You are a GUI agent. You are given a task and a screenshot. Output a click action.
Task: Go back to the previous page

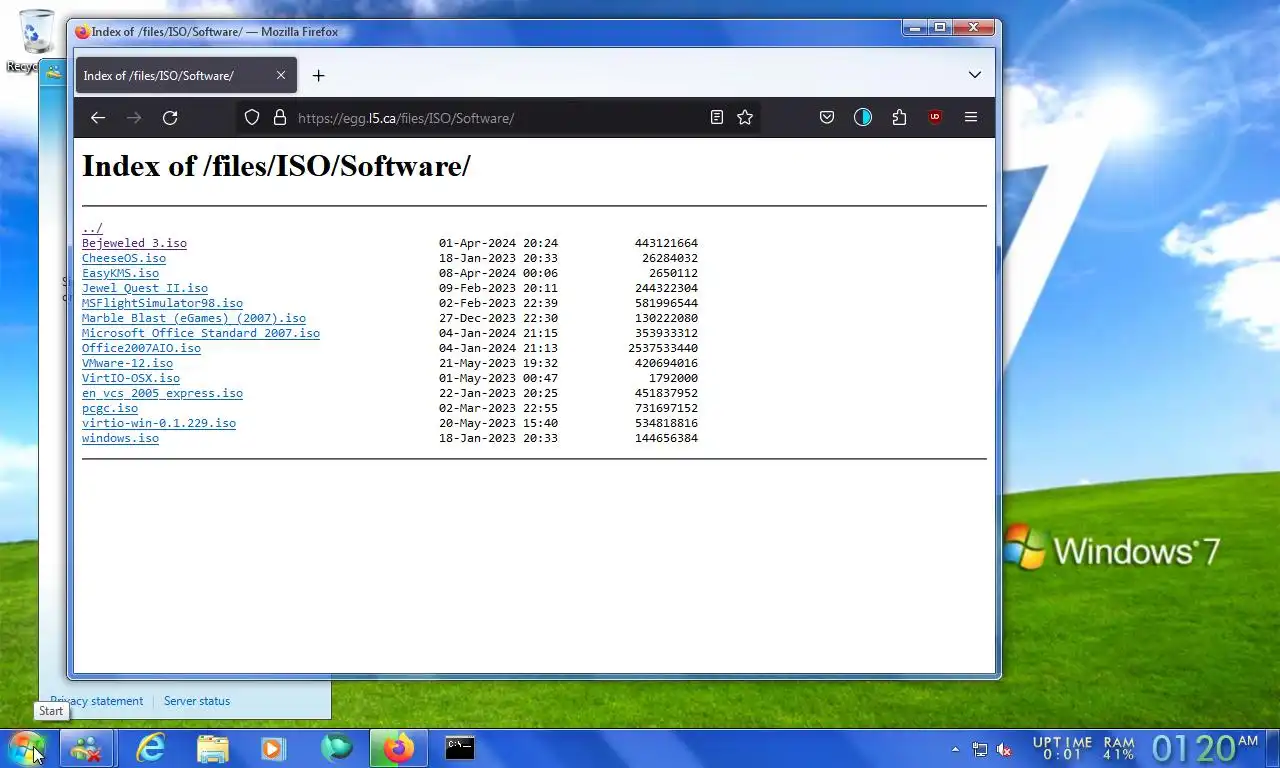tap(97, 118)
